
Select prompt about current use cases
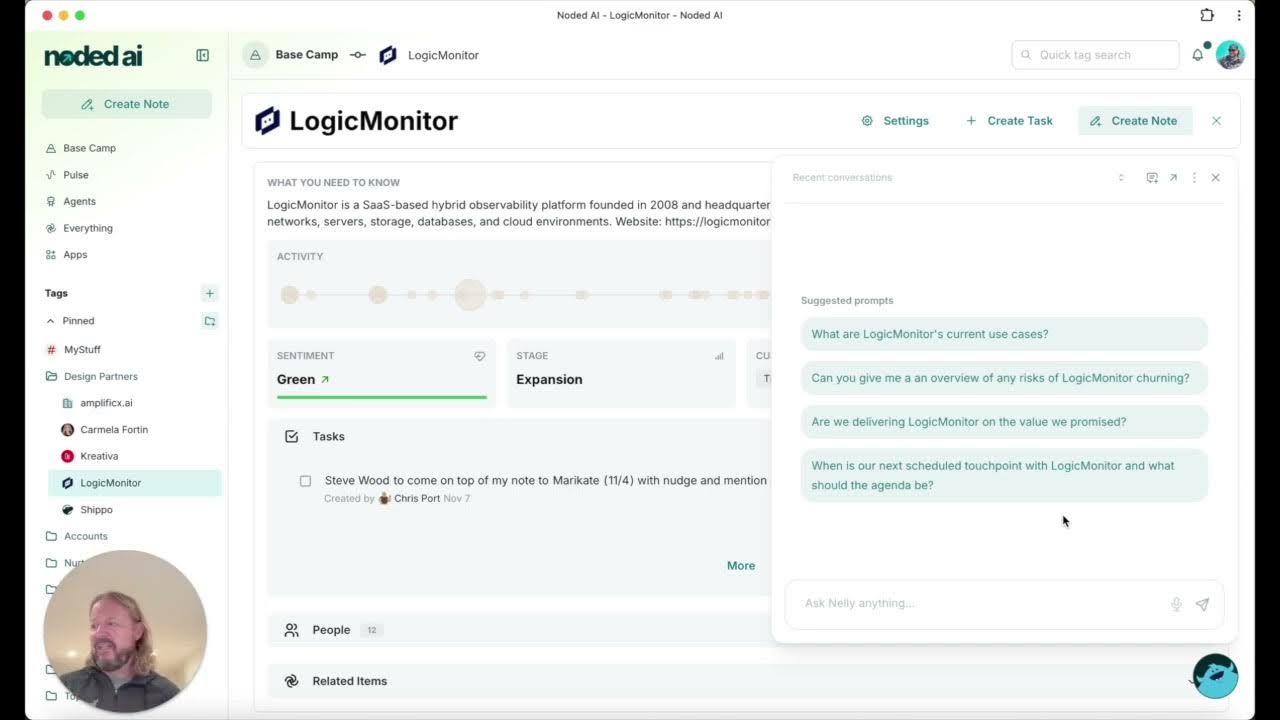tap(1004, 334)
